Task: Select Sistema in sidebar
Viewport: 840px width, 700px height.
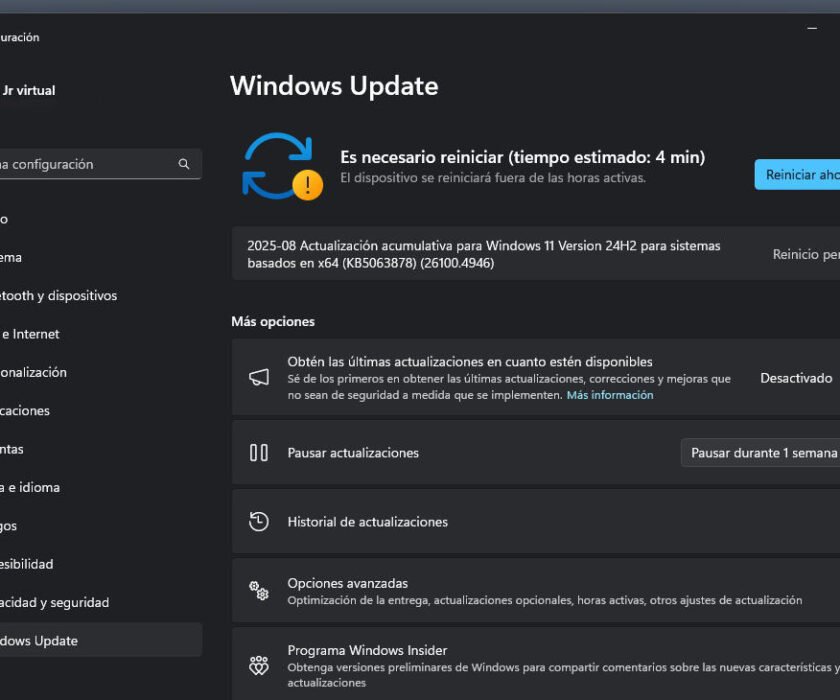Action: pyautogui.click(x=101, y=258)
